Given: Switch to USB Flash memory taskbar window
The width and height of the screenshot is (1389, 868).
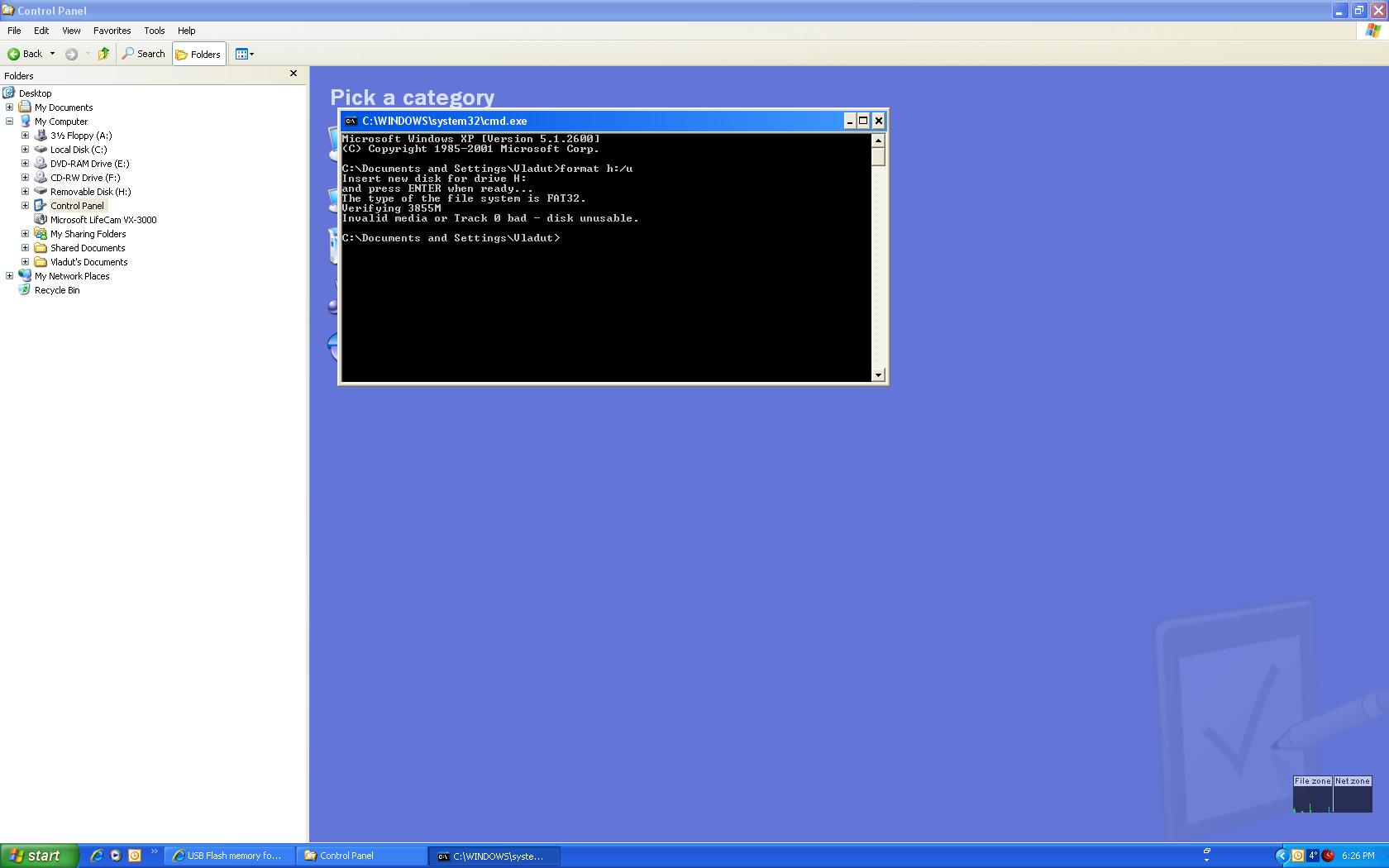Looking at the screenshot, I should tap(230, 856).
